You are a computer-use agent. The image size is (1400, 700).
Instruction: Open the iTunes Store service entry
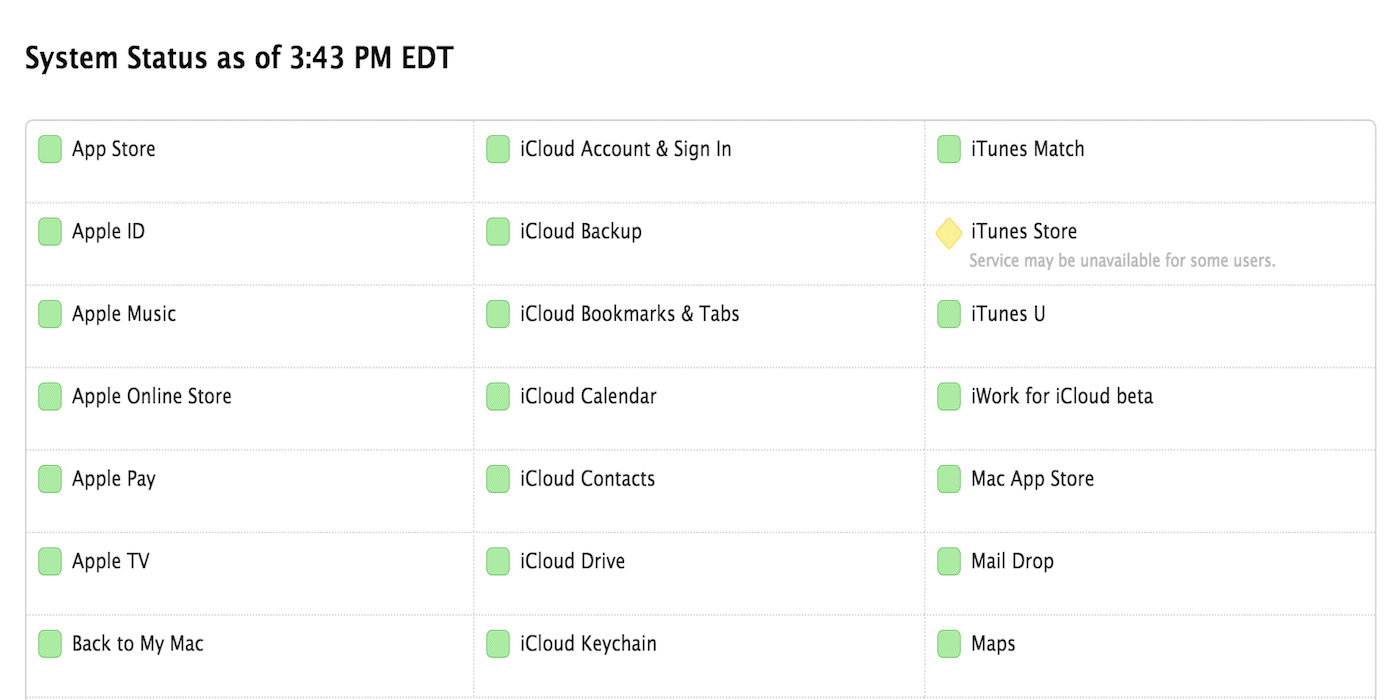[1022, 231]
